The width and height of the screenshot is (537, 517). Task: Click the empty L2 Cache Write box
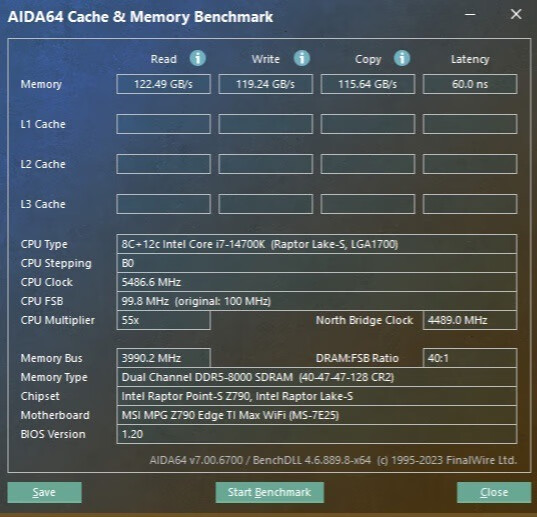coord(265,164)
